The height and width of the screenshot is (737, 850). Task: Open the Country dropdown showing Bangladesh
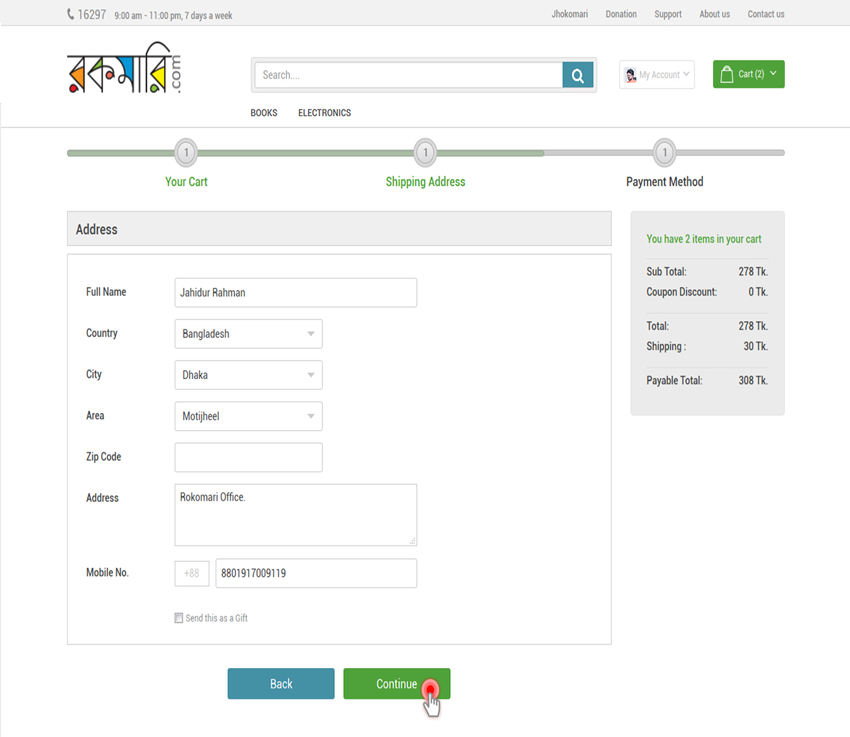(x=248, y=334)
